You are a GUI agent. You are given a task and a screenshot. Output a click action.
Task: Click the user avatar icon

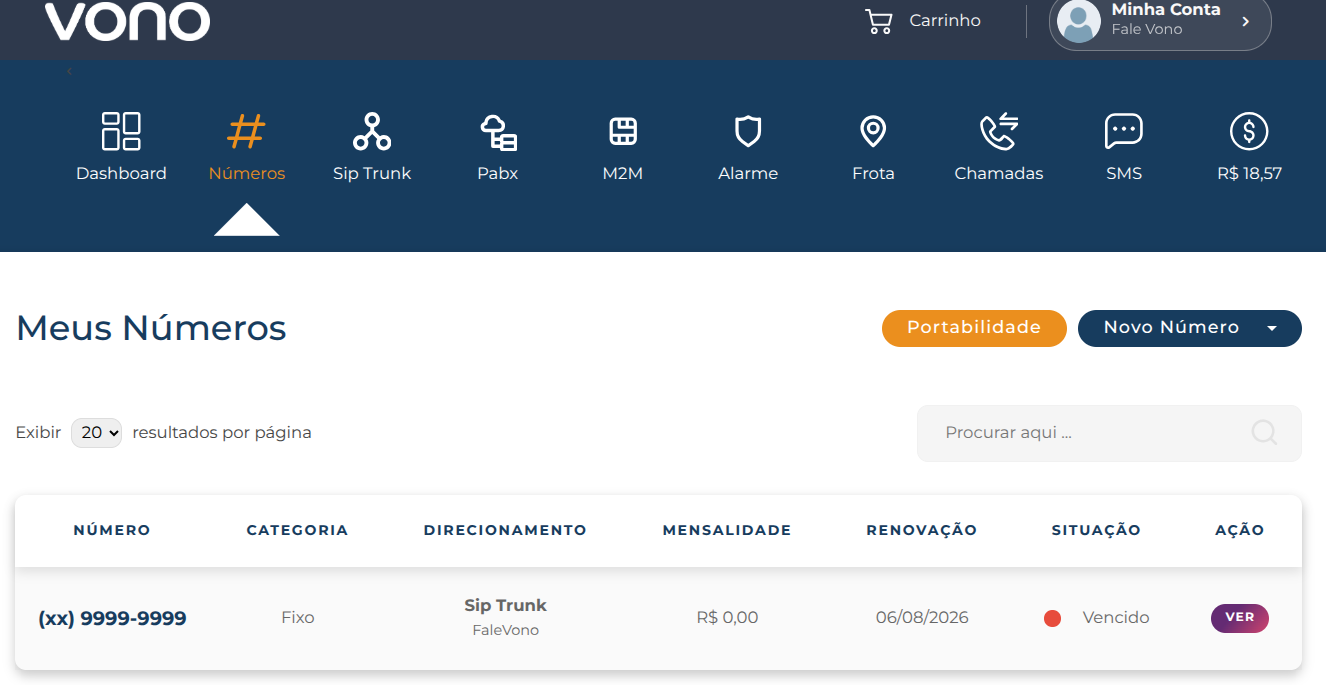pos(1079,21)
